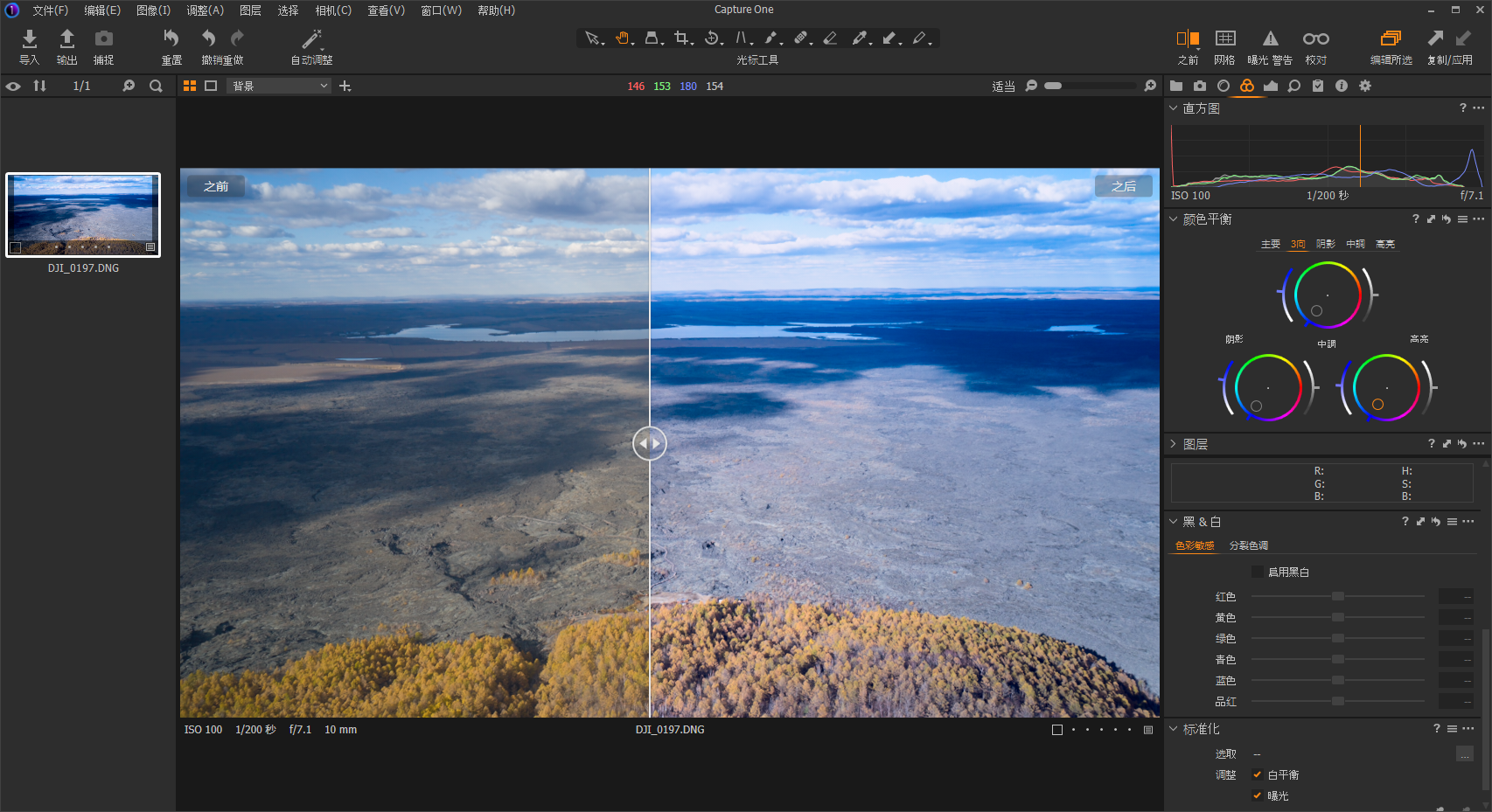Select the Apply adjustments arrow tool
Image resolution: width=1492 pixels, height=812 pixels.
tap(890, 38)
